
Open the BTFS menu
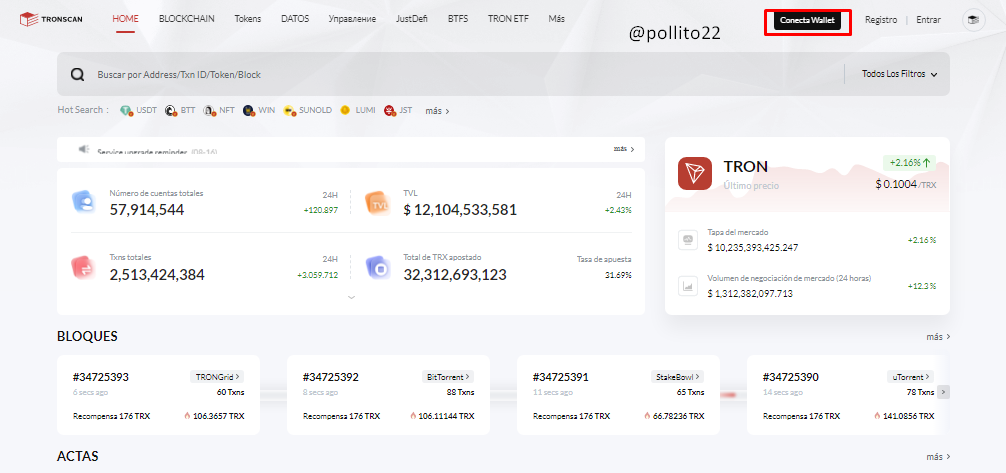click(458, 19)
